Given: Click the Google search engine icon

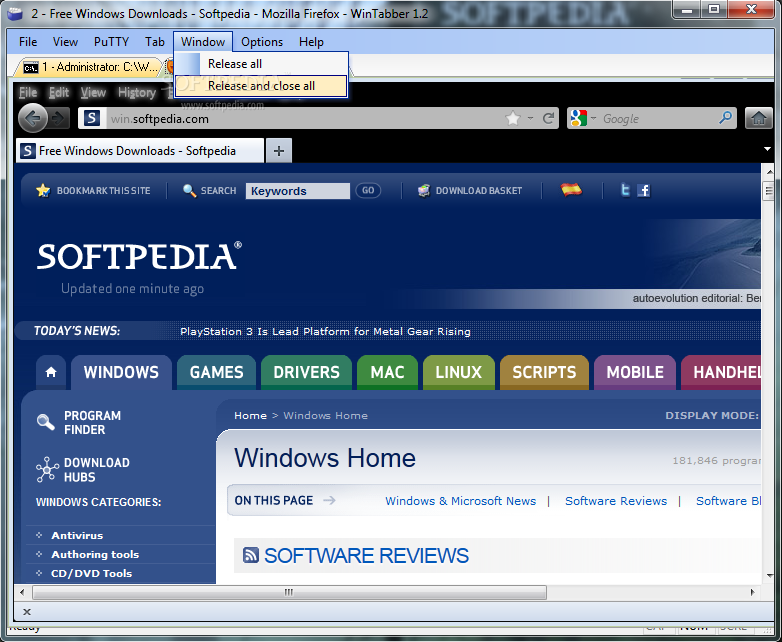Looking at the screenshot, I should [579, 118].
